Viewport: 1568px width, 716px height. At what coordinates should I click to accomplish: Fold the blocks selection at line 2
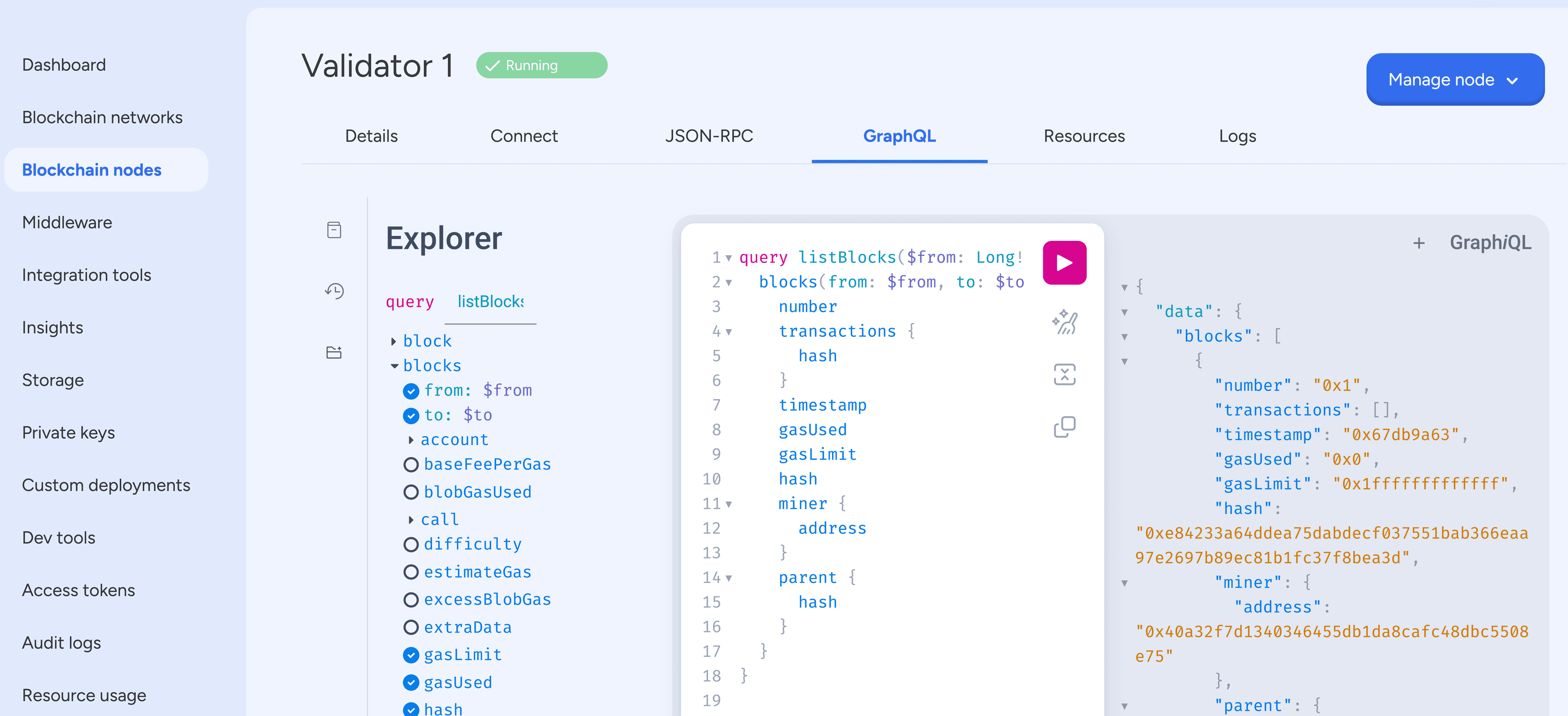coord(728,283)
